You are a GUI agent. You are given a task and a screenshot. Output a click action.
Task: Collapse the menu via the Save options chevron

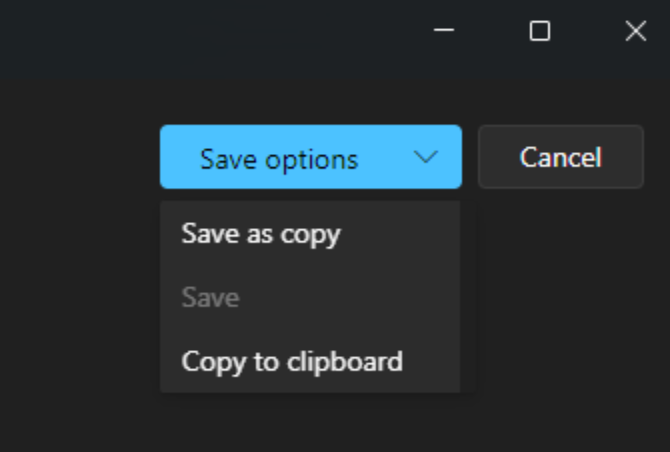[x=426, y=157]
